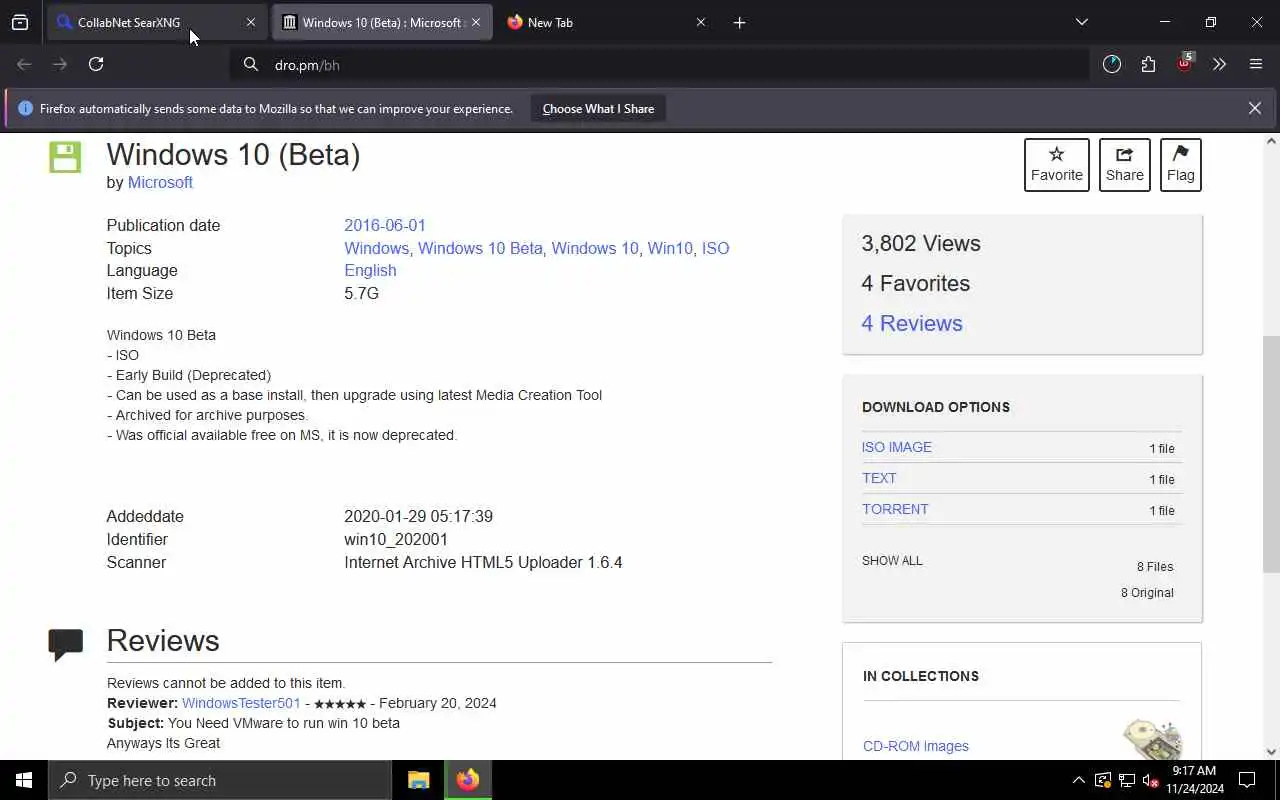Close the New Tab tab
Screen dimensions: 1280x800
(700, 22)
